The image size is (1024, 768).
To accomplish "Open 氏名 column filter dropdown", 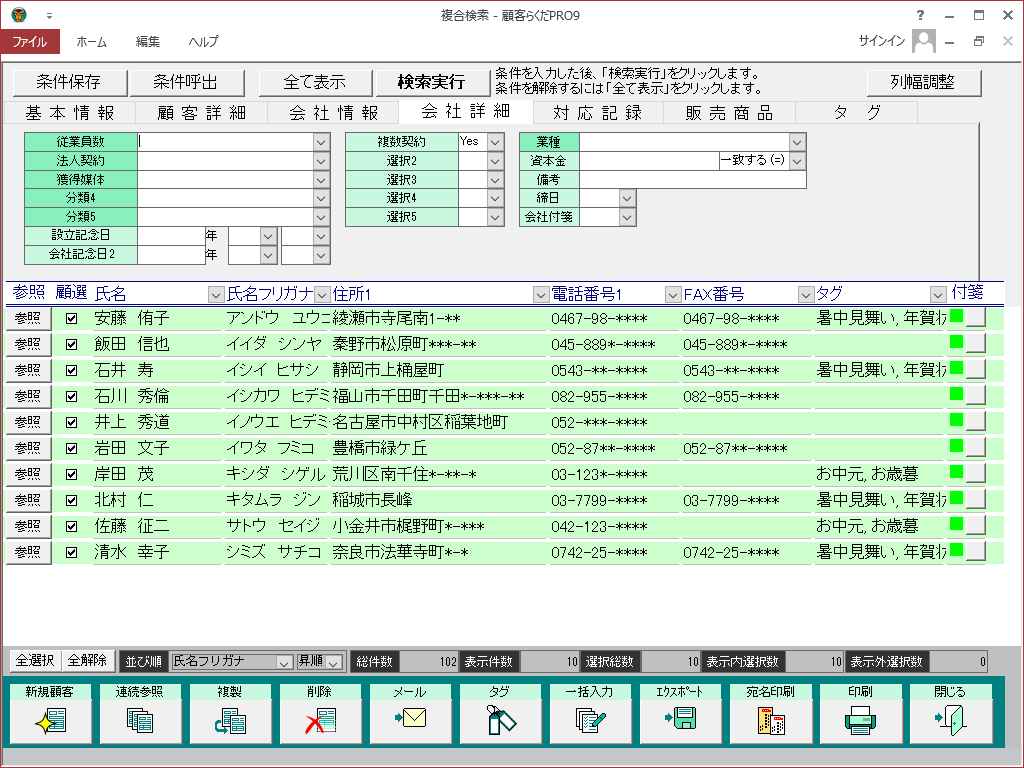I will click(x=216, y=295).
